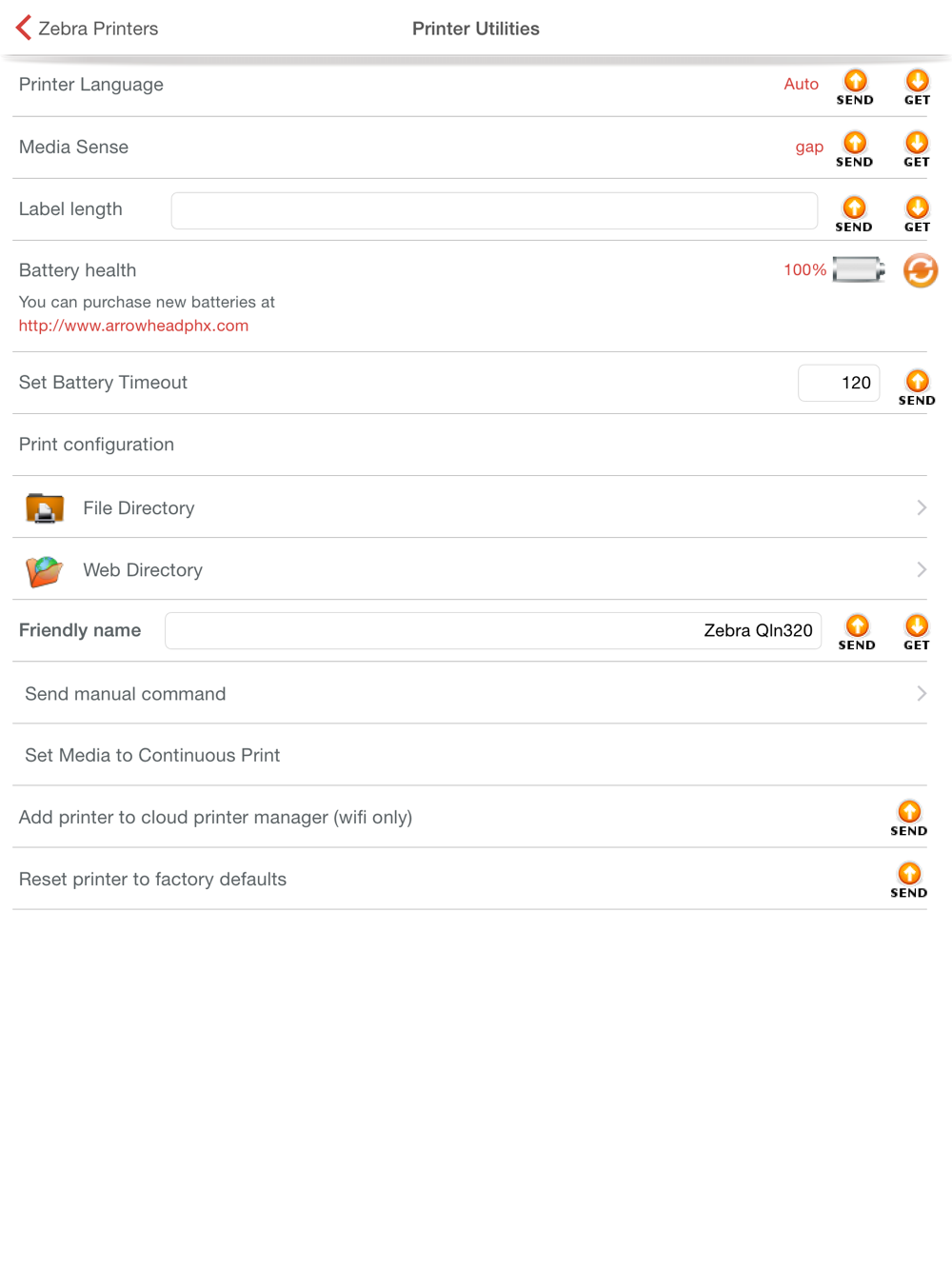The width and height of the screenshot is (952, 1269).
Task: Edit the Battery Timeout field showing 120
Action: click(x=839, y=383)
